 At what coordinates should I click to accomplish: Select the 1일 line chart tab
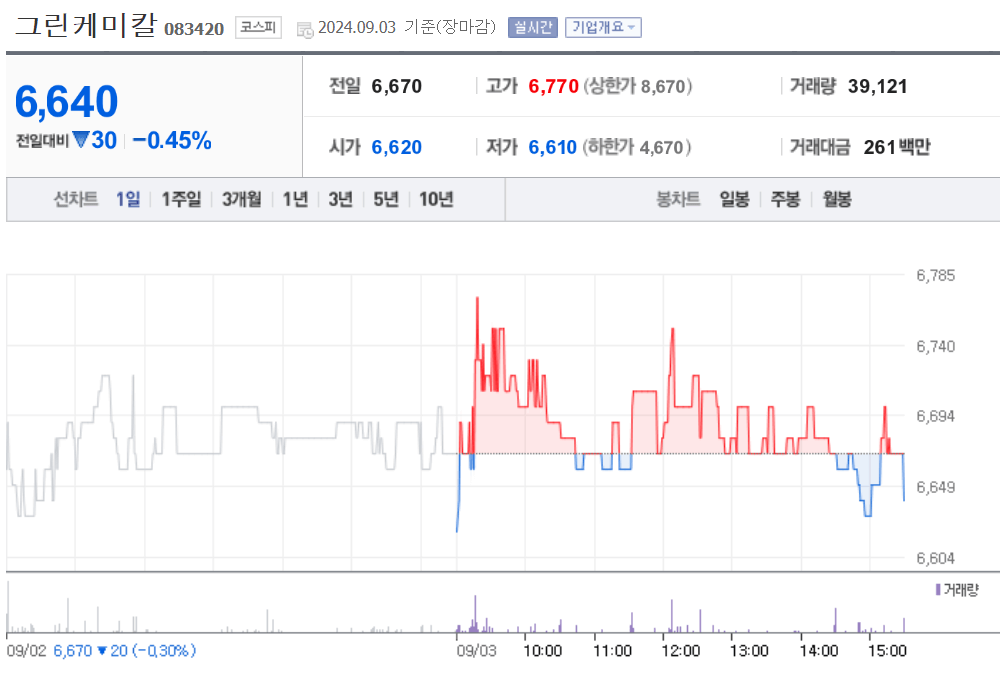[128, 200]
